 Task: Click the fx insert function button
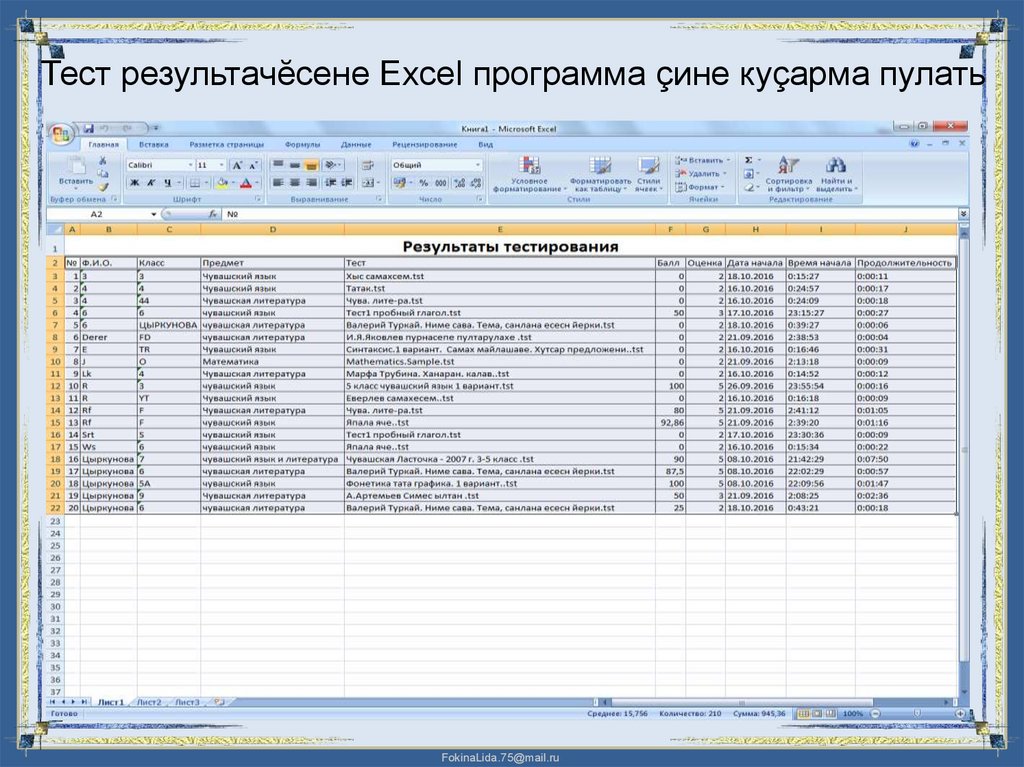point(213,214)
